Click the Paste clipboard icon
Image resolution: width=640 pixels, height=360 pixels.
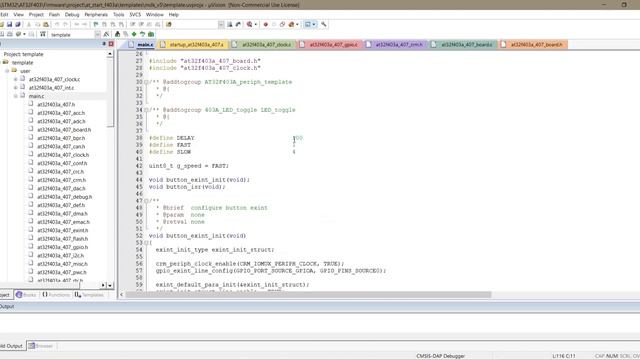46,24
